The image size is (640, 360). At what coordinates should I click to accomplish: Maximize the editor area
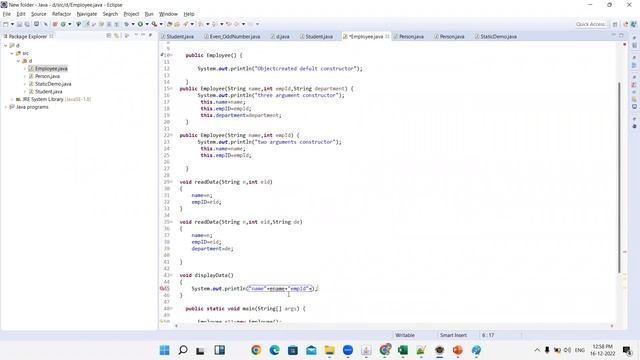pos(621,36)
